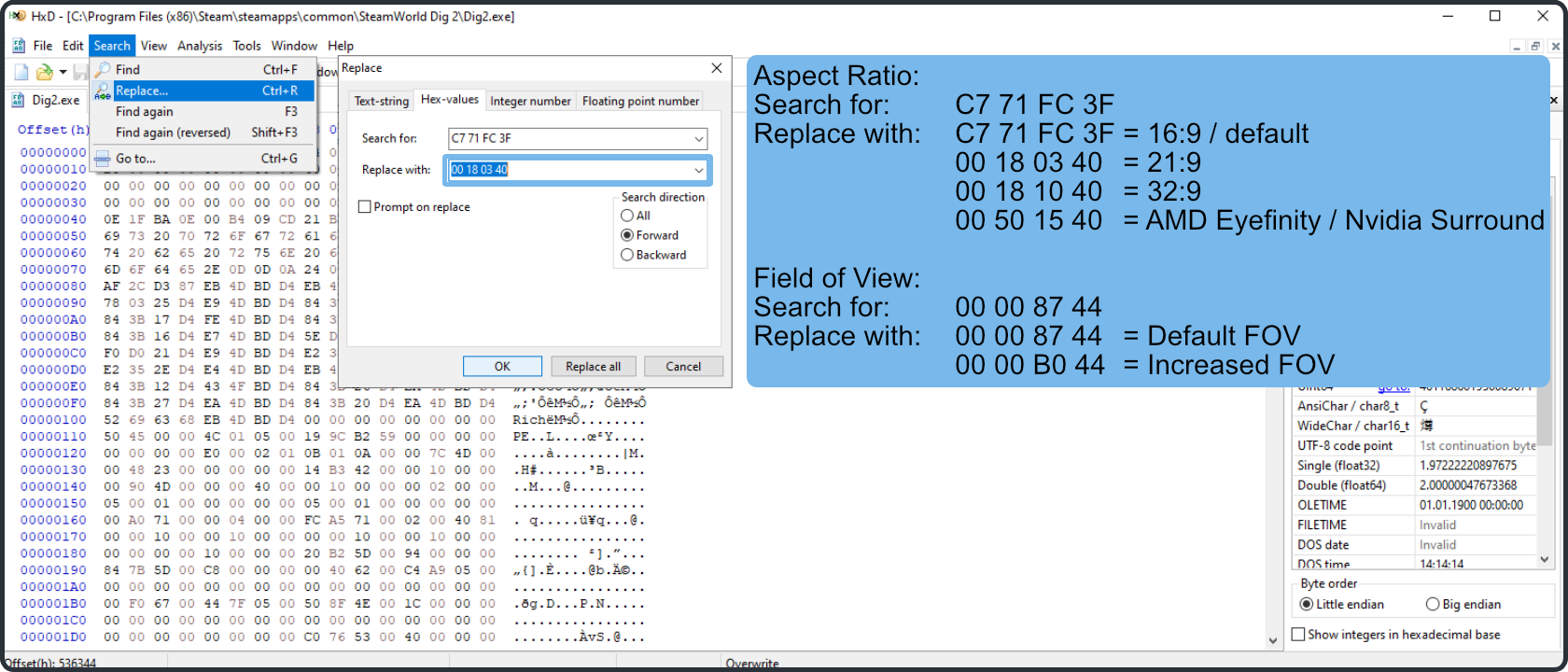Choose Find again (reversed) entry

[203, 133]
